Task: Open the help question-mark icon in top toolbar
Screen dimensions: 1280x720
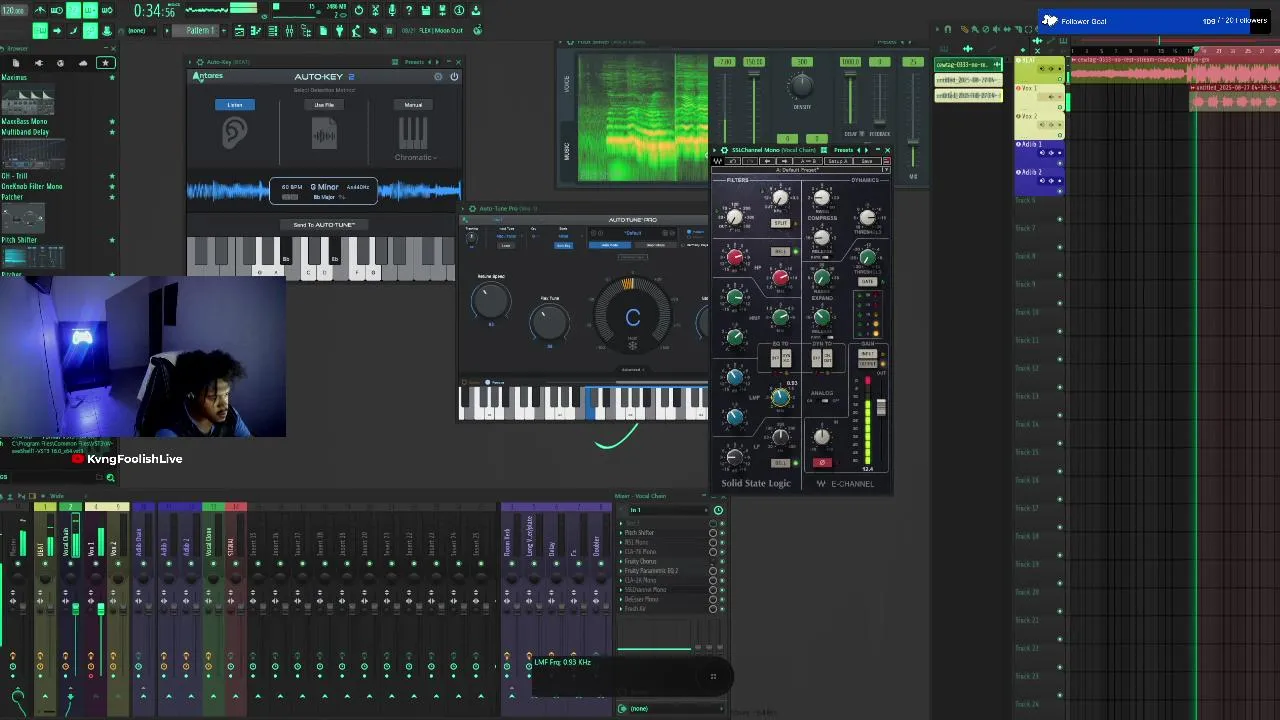Action: tap(408, 10)
